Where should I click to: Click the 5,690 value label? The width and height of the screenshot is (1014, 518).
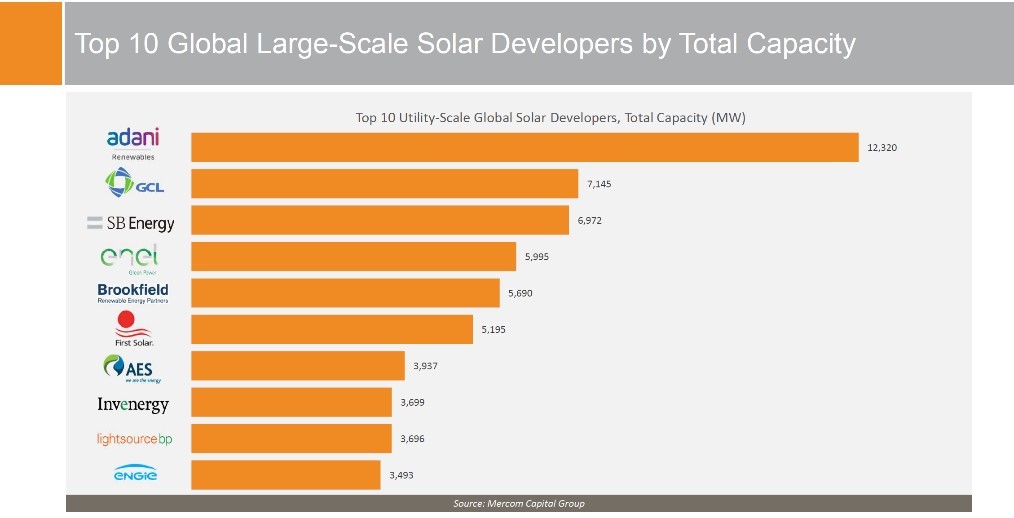pos(520,293)
